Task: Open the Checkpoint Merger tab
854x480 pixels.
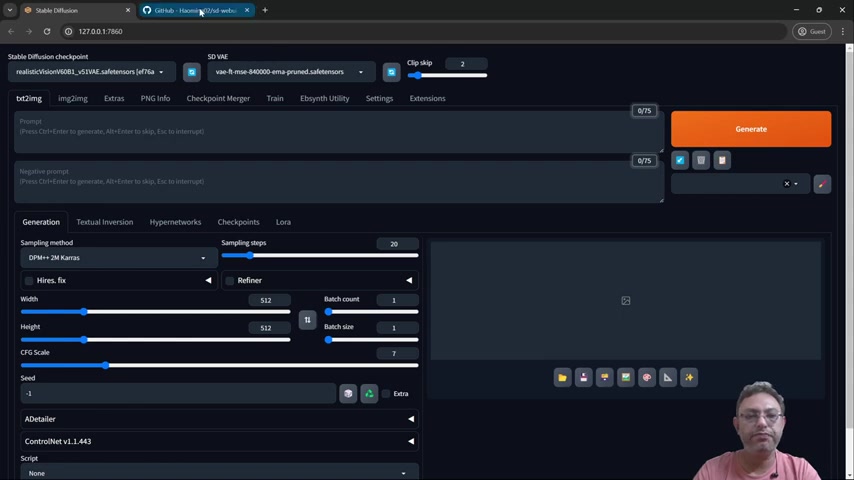Action: pyautogui.click(x=218, y=99)
